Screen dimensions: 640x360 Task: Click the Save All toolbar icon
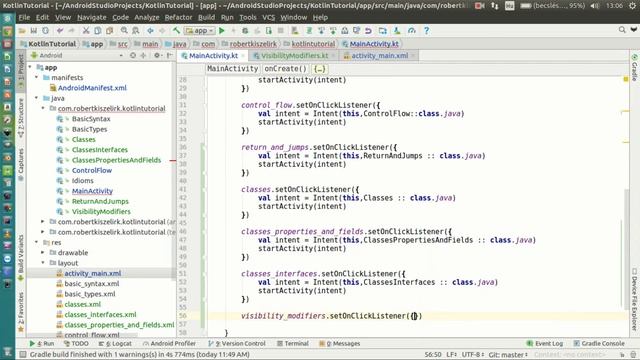pyautogui.click(x=33, y=31)
